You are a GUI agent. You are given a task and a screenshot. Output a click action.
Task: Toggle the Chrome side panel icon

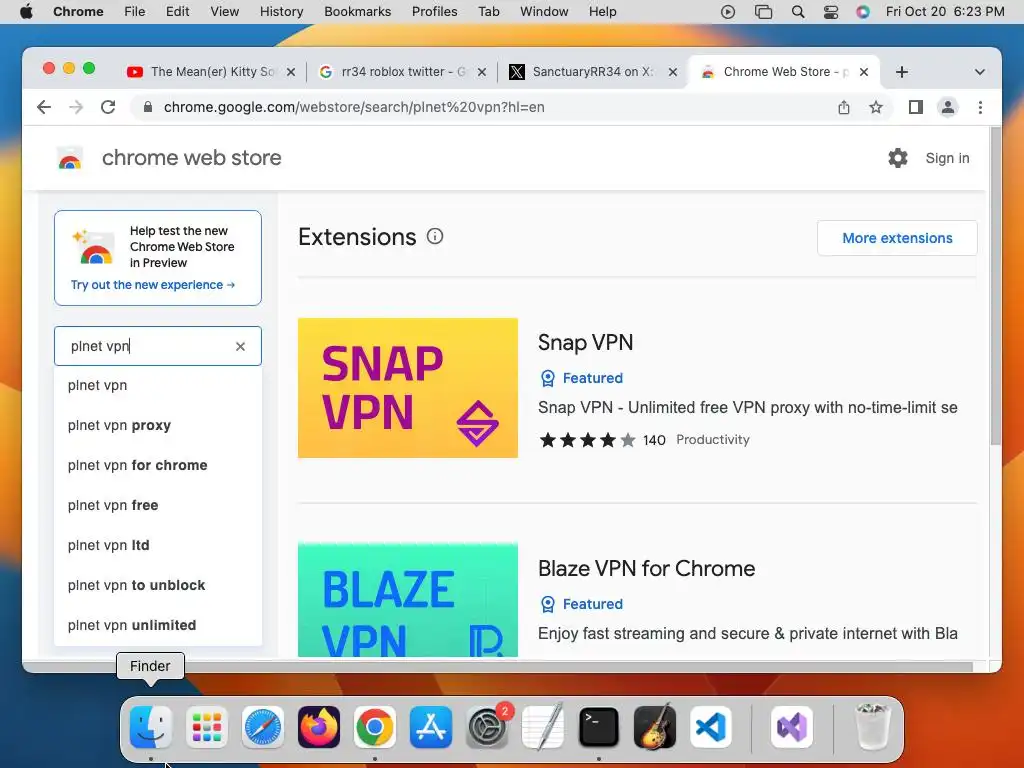point(916,107)
